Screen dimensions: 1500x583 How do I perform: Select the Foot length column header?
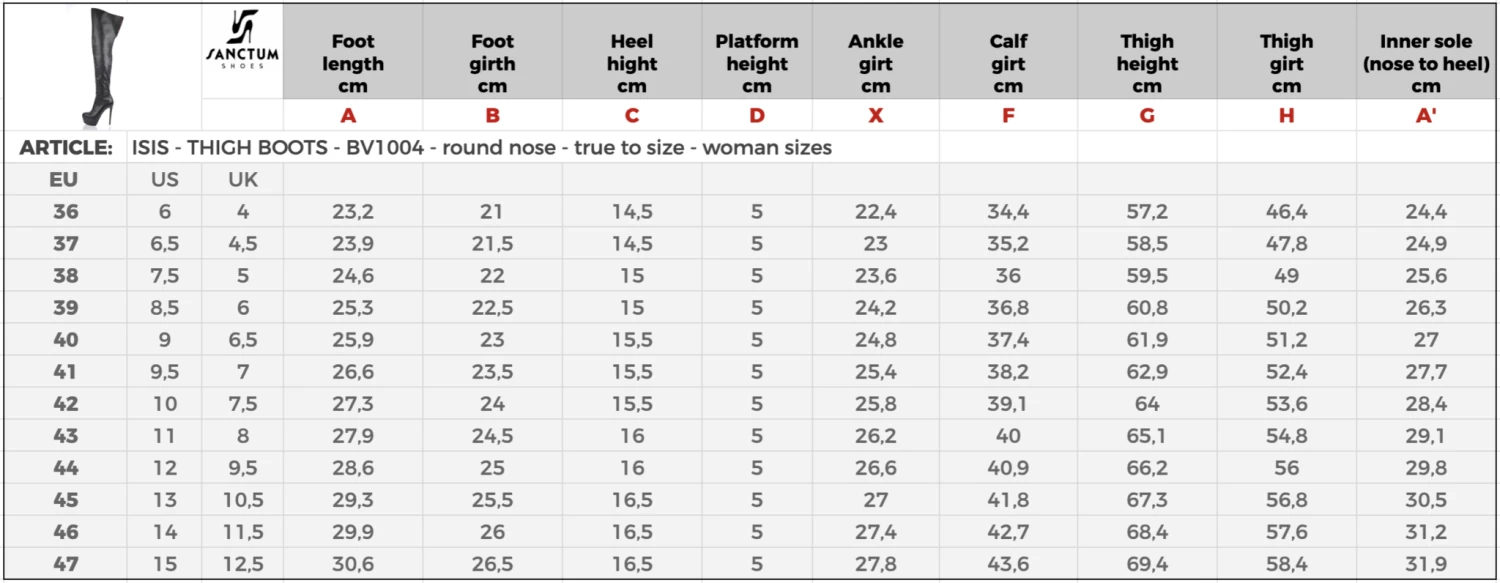(x=353, y=63)
